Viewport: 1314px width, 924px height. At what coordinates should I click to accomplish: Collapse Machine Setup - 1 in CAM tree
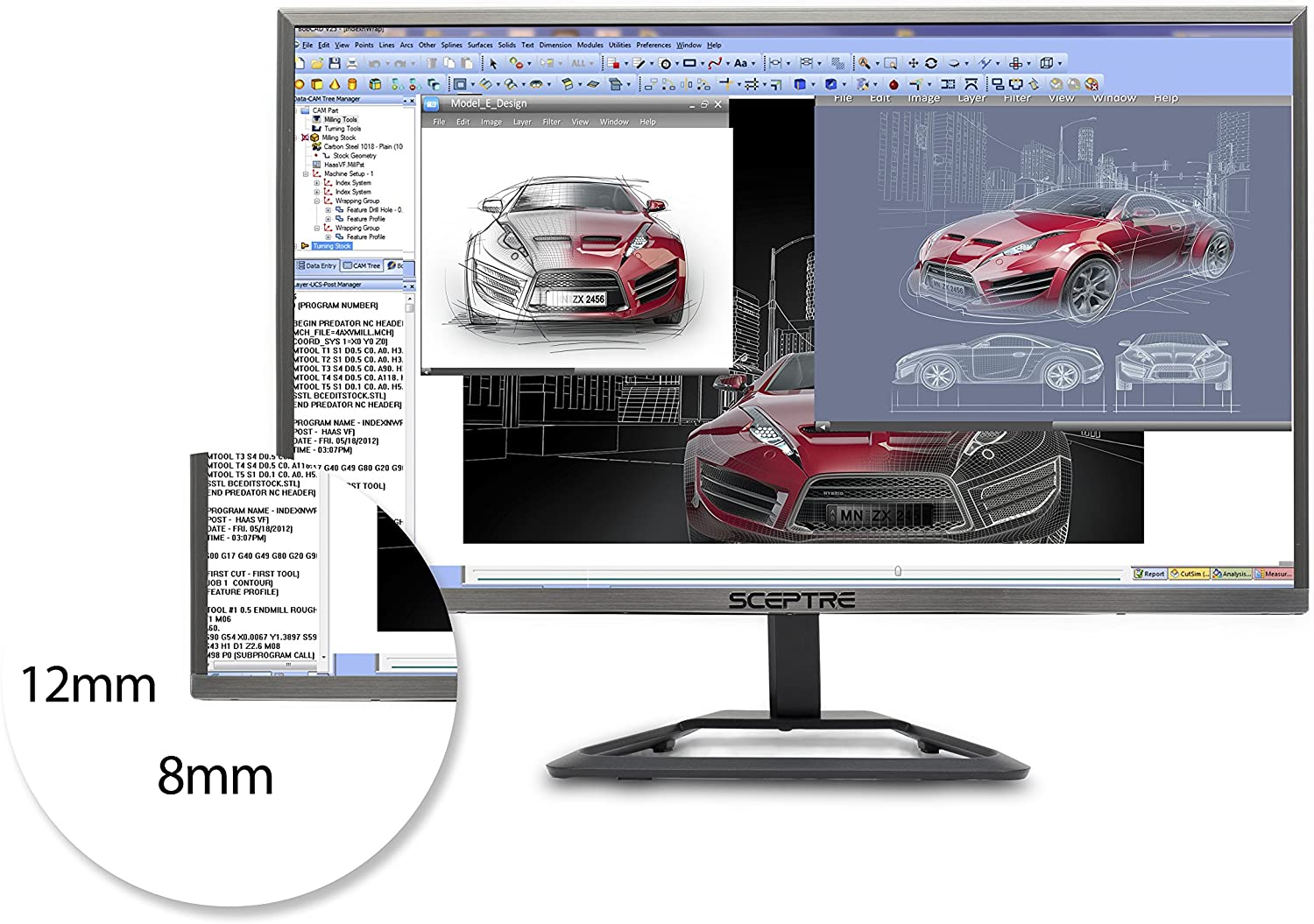[305, 174]
